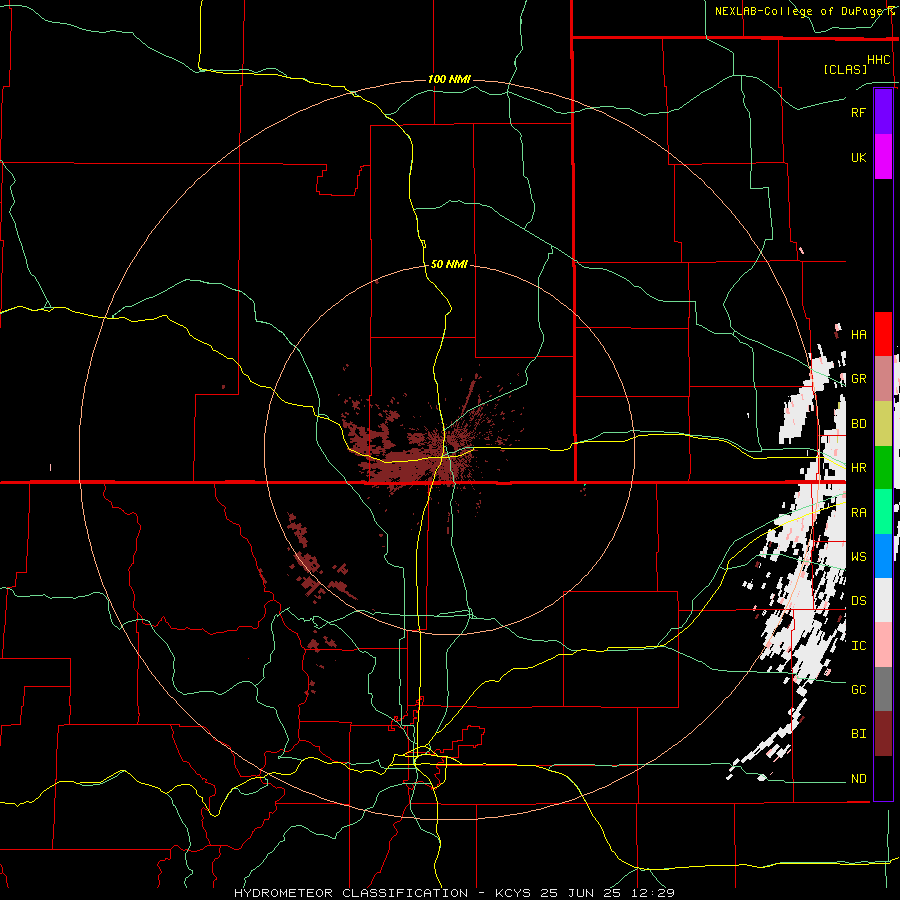Click the 'HR' legend label
This screenshot has height=900, width=900.
[x=858, y=468]
